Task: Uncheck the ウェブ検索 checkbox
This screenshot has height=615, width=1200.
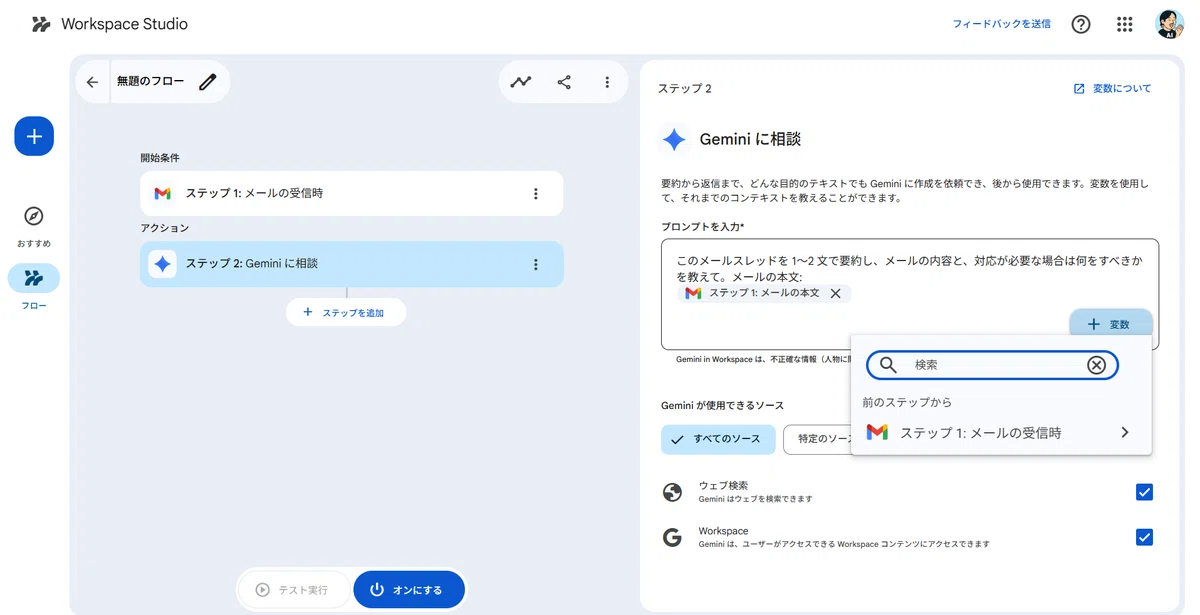Action: tap(1144, 492)
